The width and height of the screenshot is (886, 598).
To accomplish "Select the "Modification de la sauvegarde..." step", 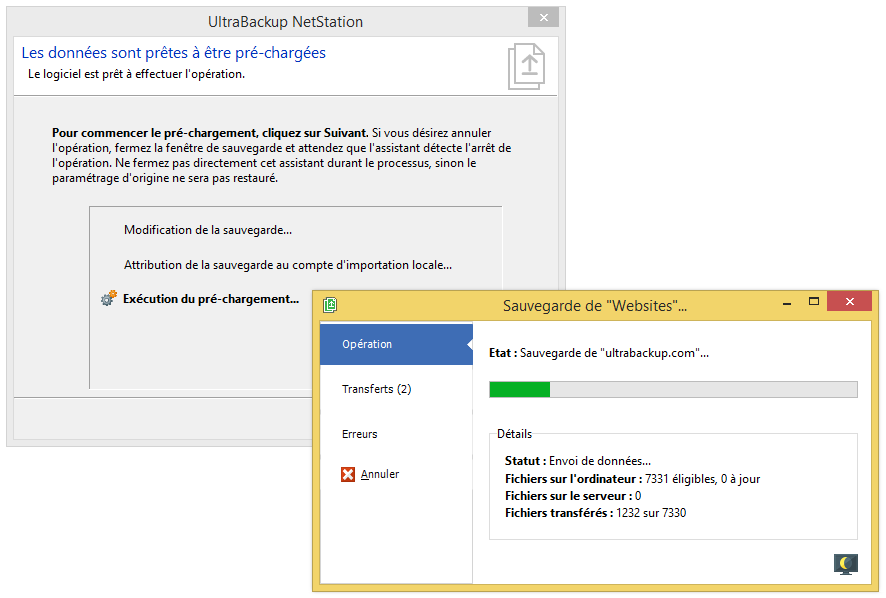I will click(x=208, y=230).
